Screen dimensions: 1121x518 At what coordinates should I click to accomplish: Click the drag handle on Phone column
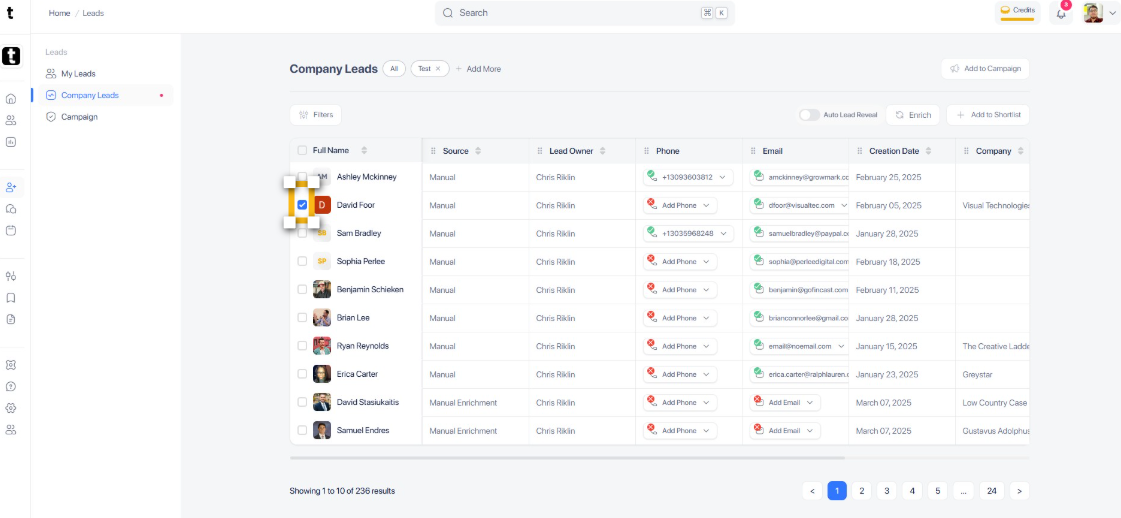coord(646,151)
